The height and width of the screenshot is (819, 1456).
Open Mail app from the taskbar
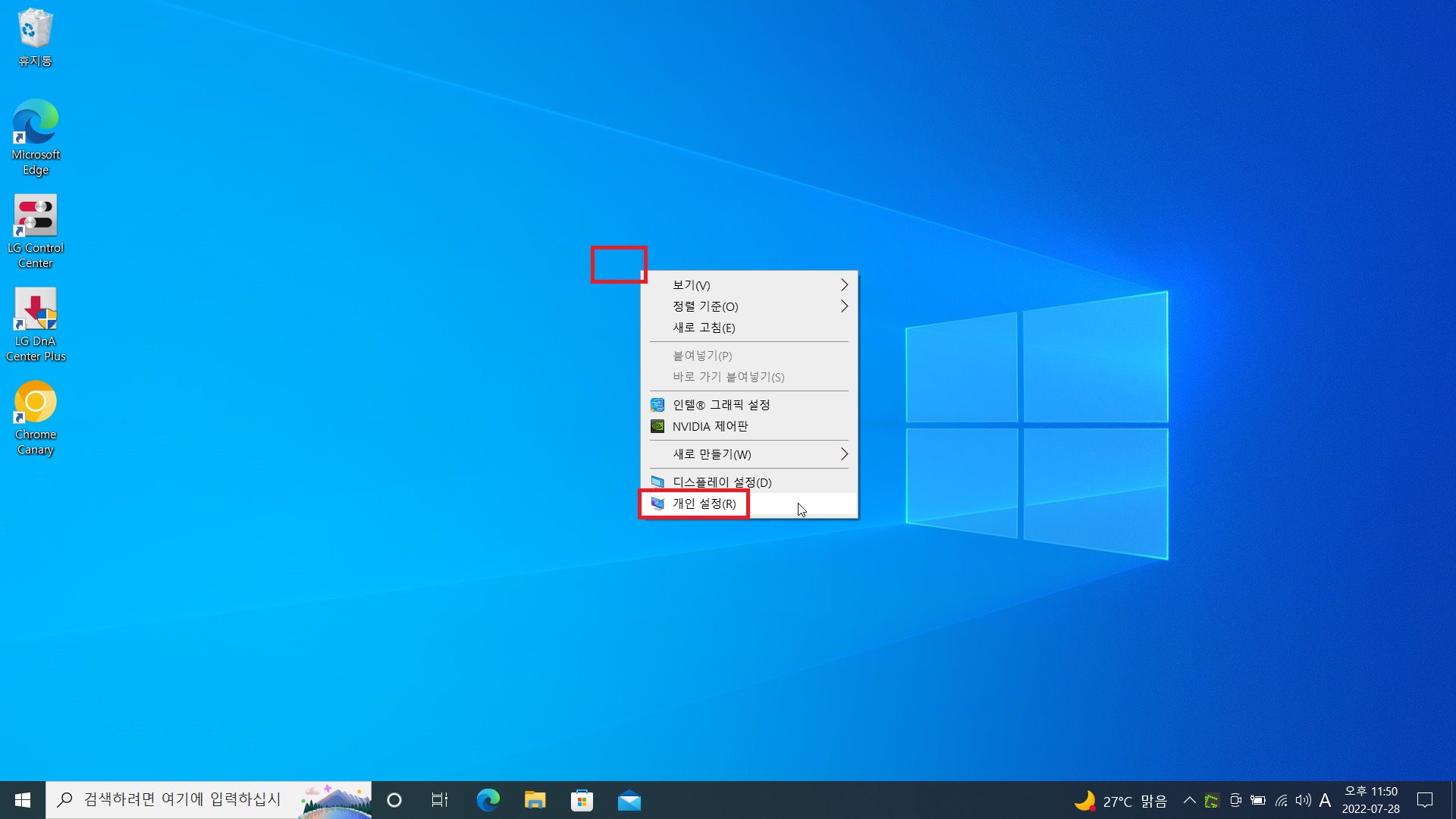tap(629, 800)
